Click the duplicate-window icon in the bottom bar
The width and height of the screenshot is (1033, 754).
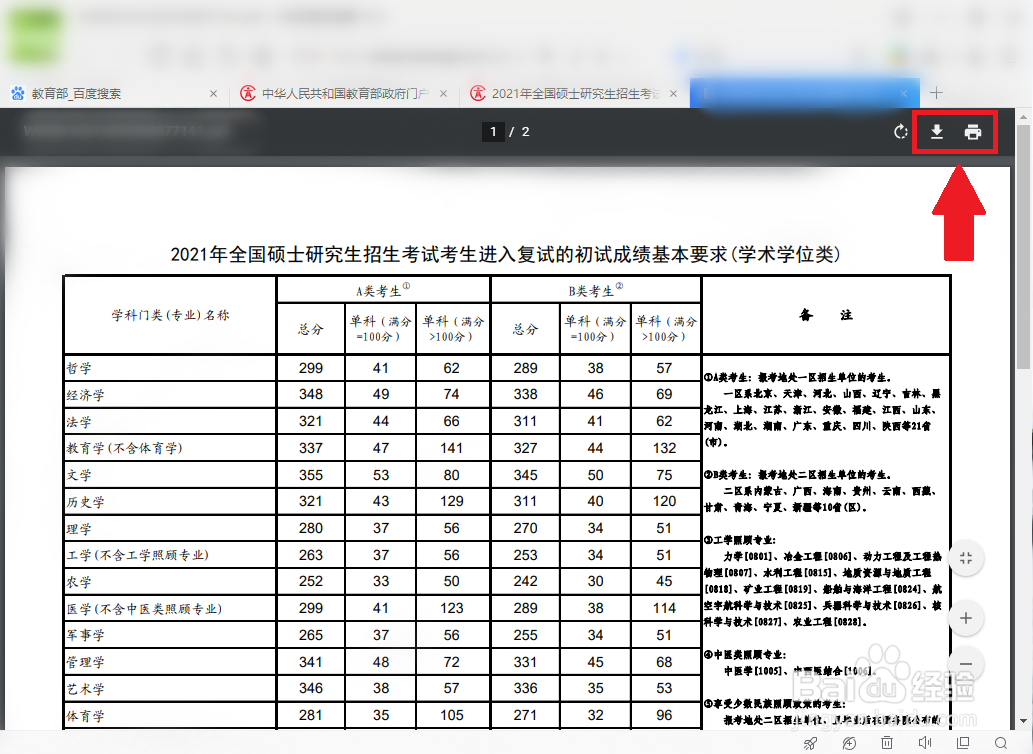(x=964, y=743)
